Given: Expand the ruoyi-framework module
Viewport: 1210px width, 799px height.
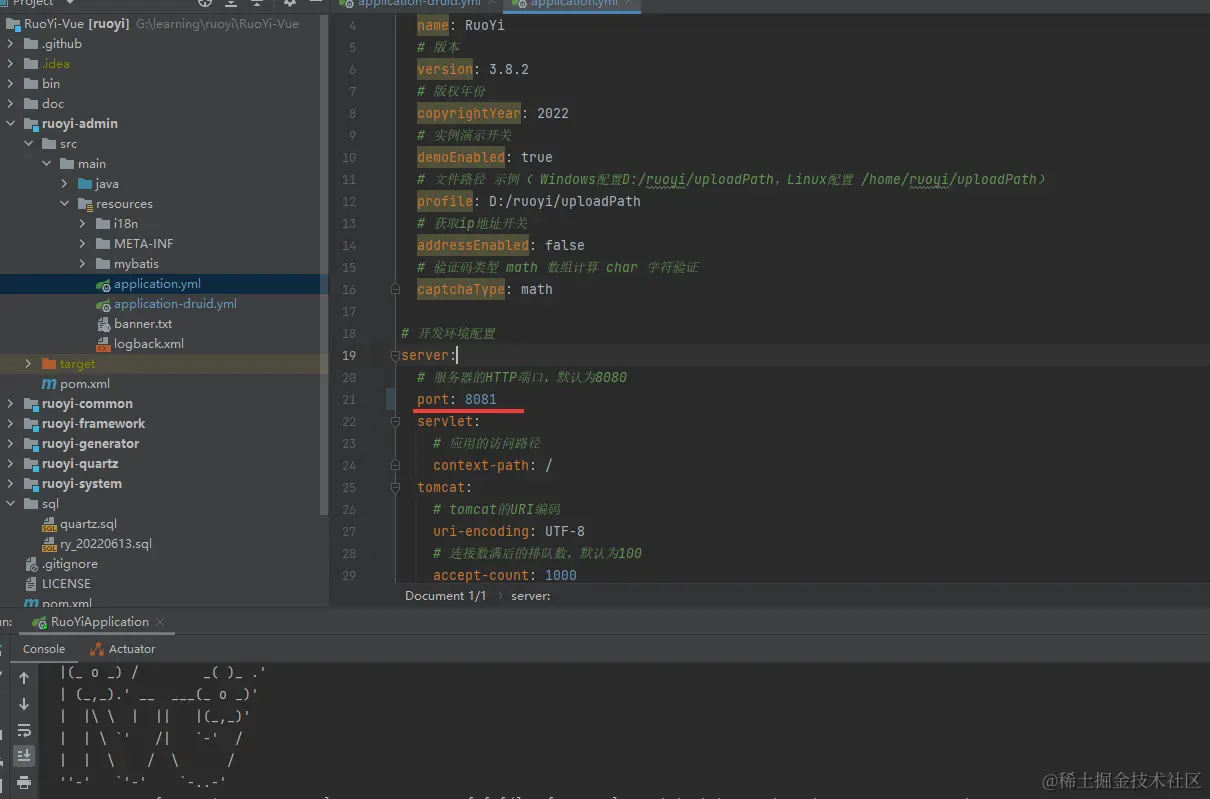Looking at the screenshot, I should [x=10, y=424].
